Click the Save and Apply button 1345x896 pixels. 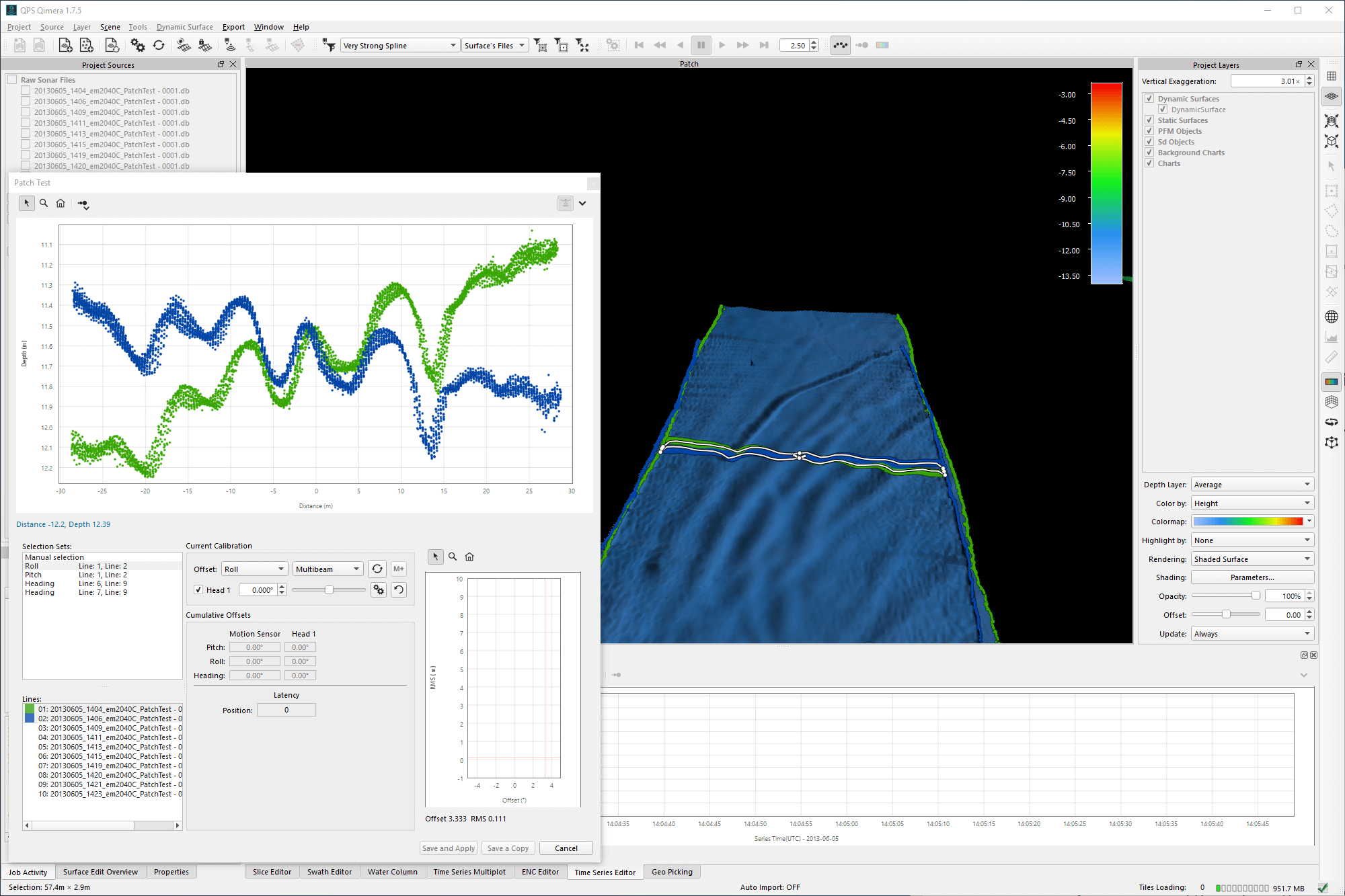pyautogui.click(x=448, y=848)
